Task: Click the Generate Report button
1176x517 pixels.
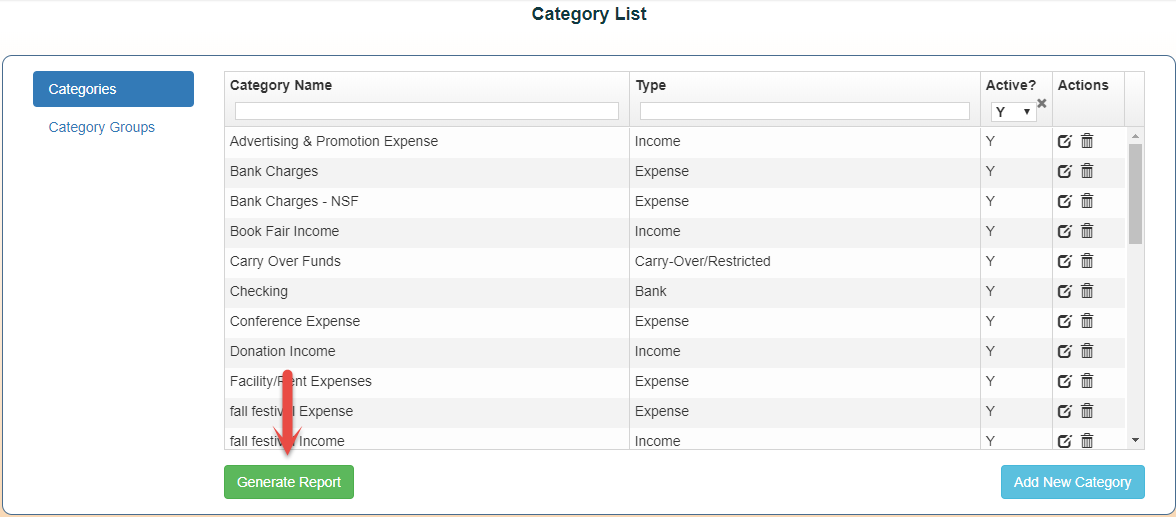Action: pyautogui.click(x=289, y=482)
